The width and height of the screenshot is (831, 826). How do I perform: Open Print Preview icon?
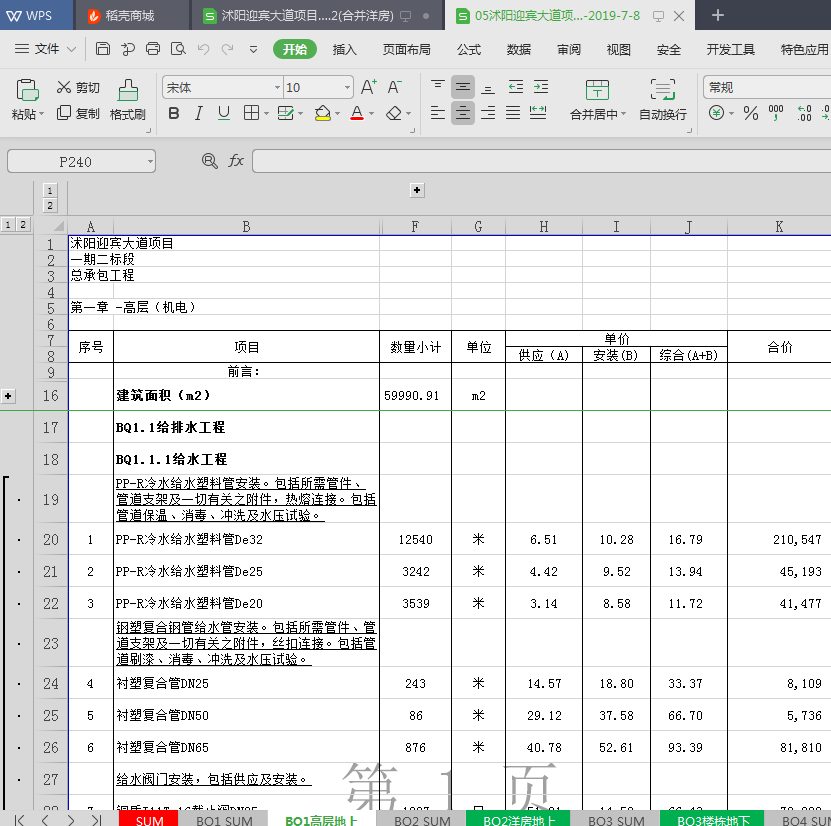[x=178, y=49]
